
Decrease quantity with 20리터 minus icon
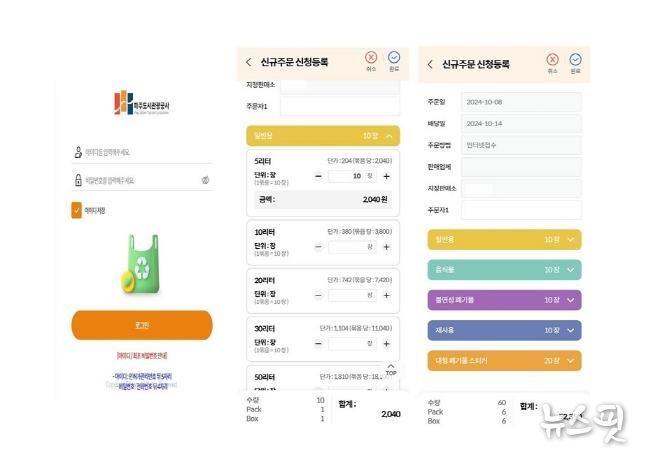pyautogui.click(x=318, y=296)
